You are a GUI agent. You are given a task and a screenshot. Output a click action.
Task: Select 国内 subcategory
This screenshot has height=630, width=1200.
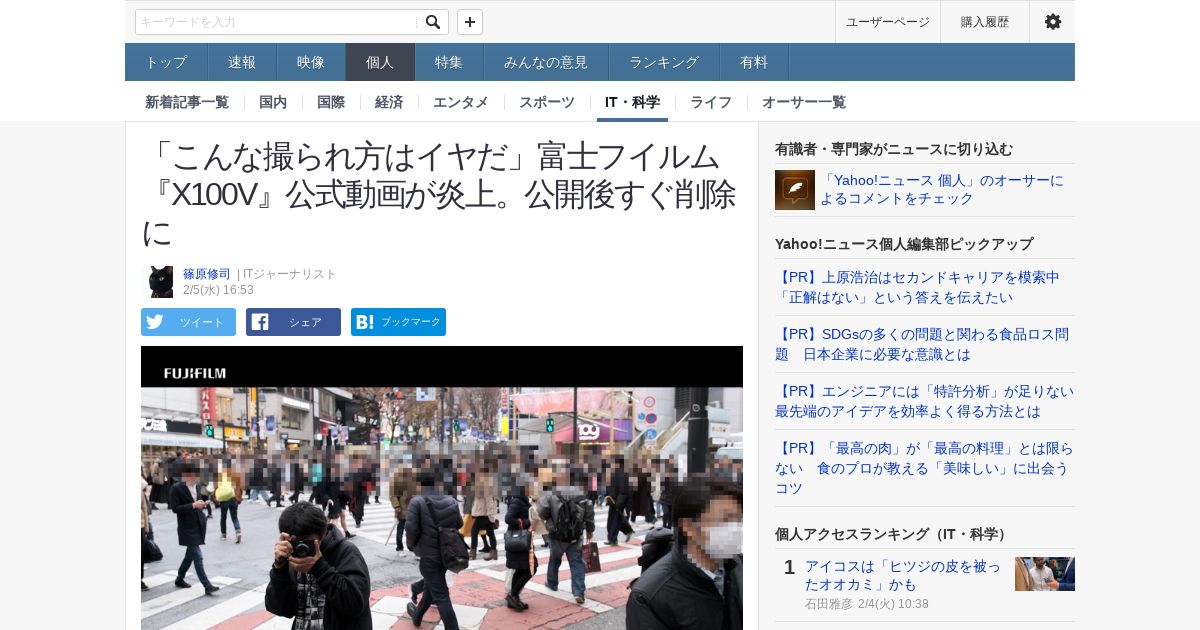click(x=273, y=102)
